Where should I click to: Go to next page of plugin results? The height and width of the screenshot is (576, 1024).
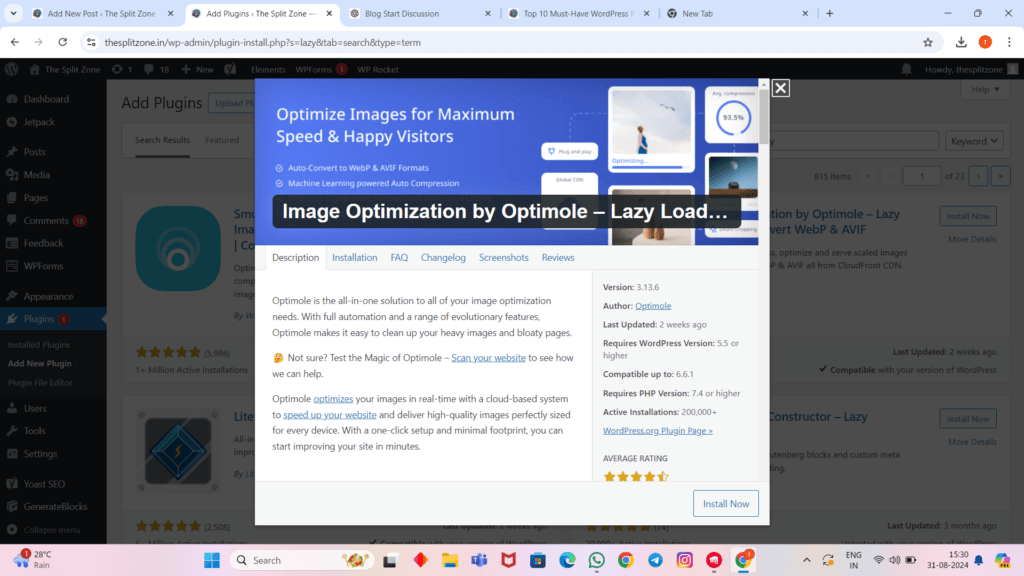tap(978, 176)
